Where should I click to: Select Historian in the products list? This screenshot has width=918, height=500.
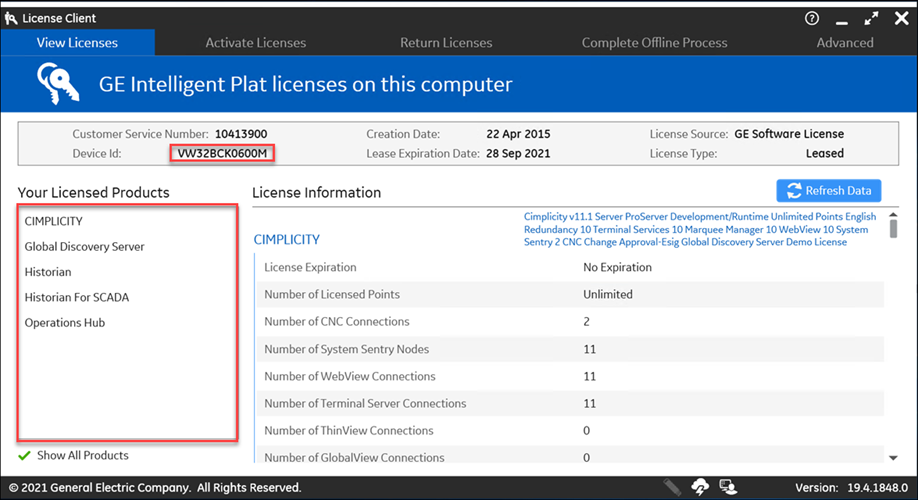point(48,272)
